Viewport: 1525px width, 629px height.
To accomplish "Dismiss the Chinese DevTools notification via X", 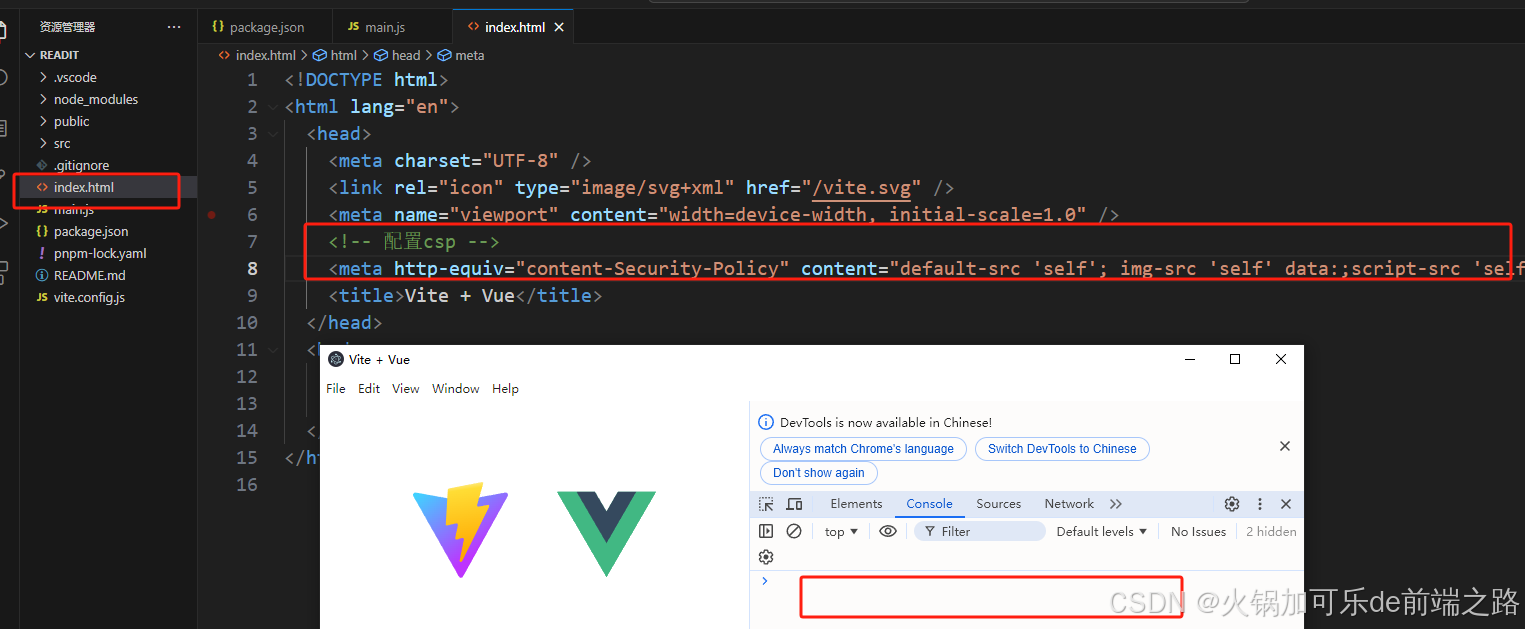I will coord(1284,446).
